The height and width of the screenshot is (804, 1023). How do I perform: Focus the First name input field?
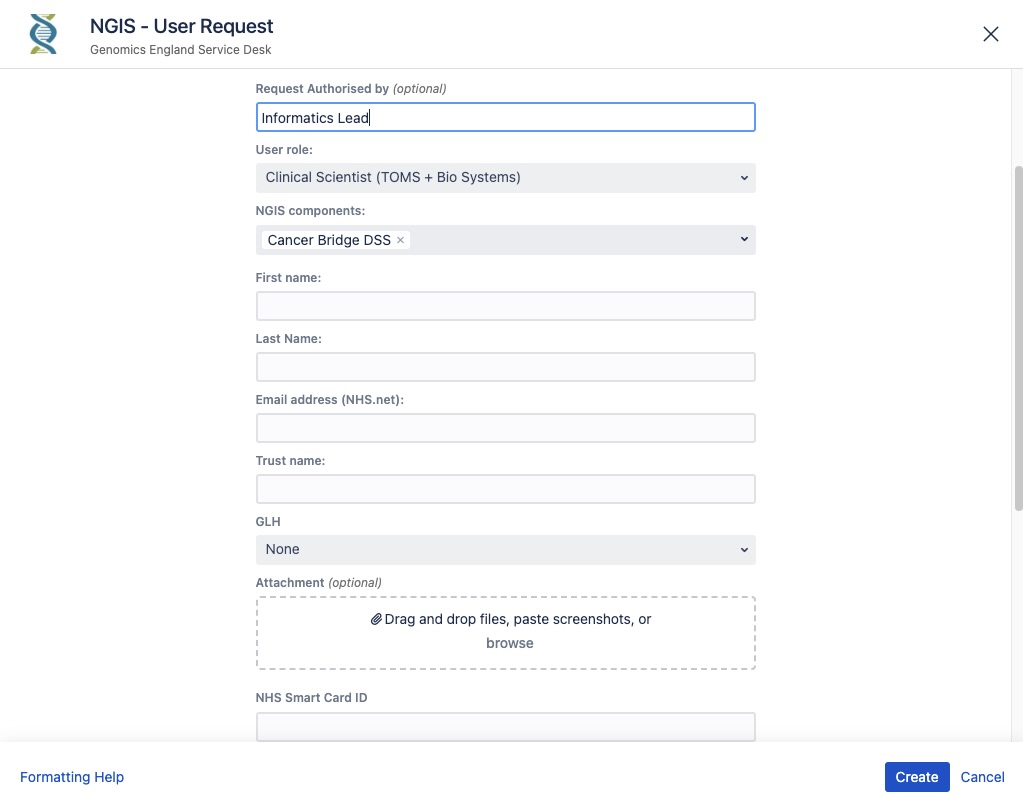(505, 306)
